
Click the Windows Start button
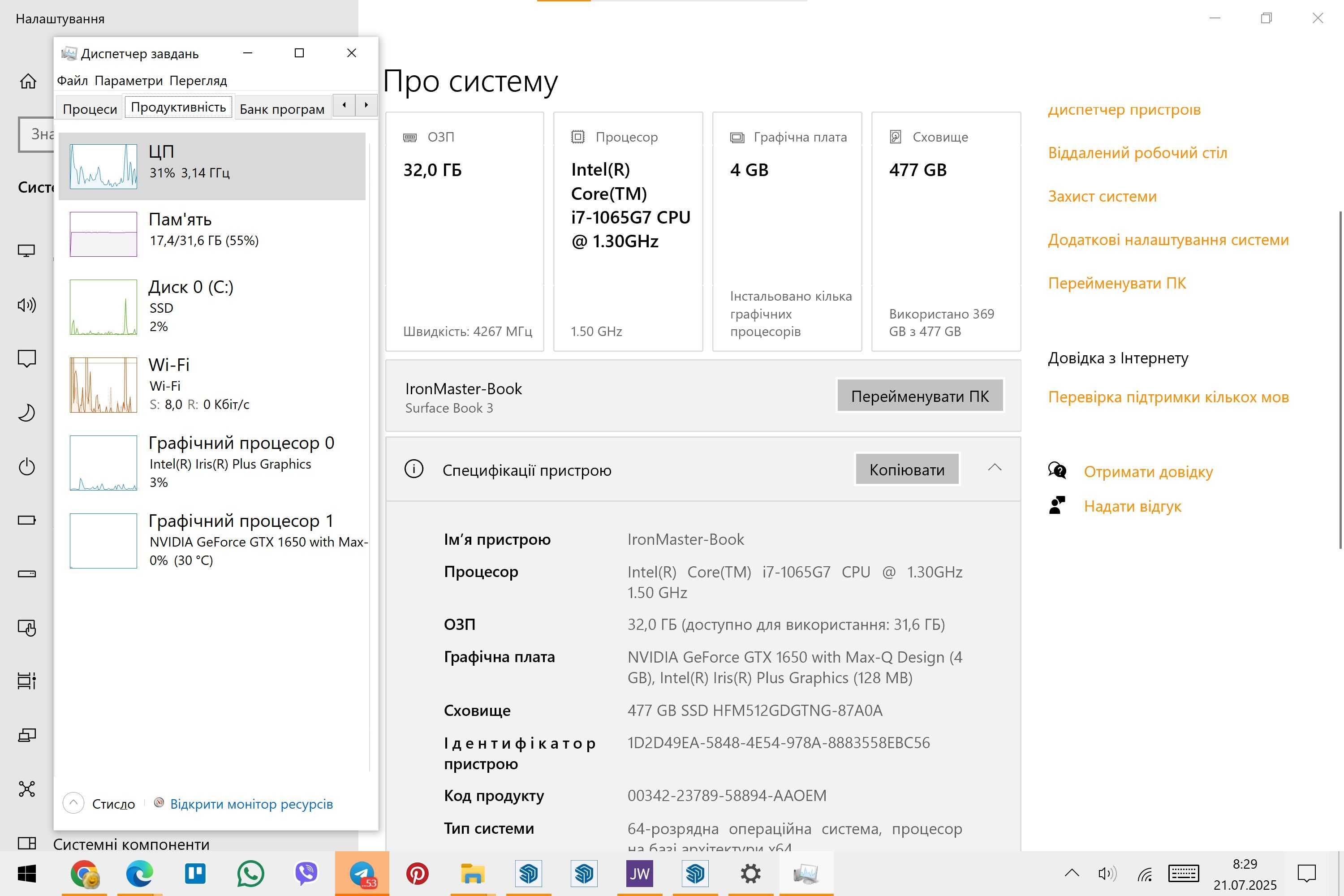click(x=26, y=874)
